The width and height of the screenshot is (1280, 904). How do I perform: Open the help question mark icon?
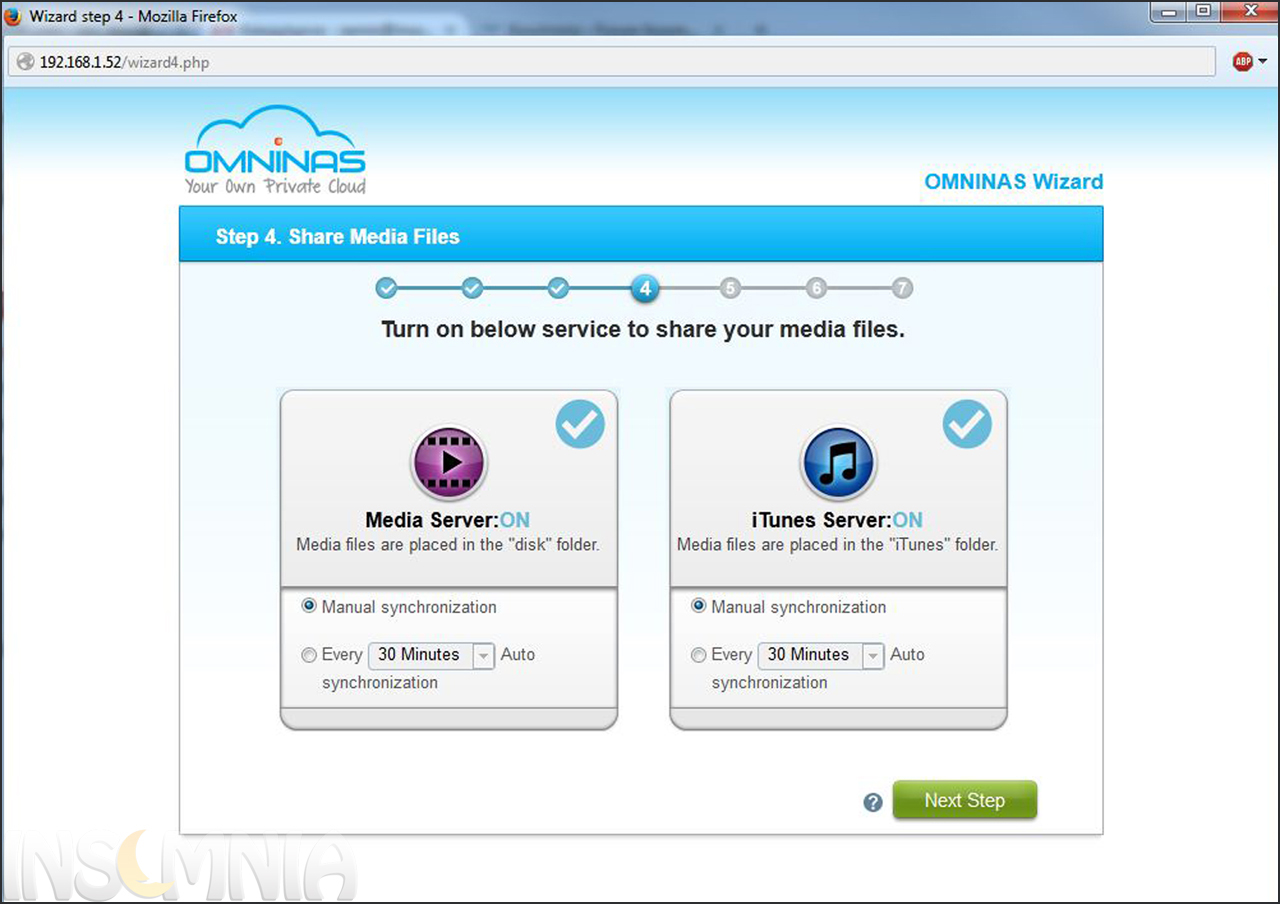(873, 802)
